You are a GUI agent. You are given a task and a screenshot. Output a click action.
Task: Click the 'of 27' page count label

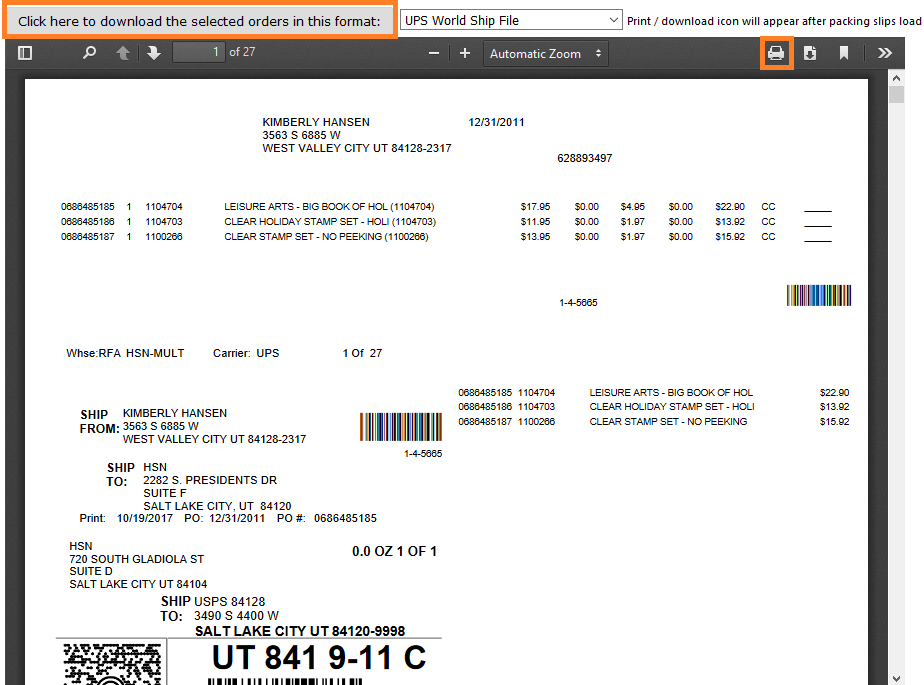click(242, 52)
